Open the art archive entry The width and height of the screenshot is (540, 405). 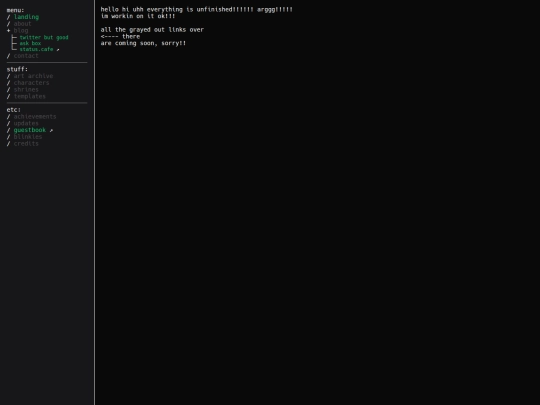point(33,76)
